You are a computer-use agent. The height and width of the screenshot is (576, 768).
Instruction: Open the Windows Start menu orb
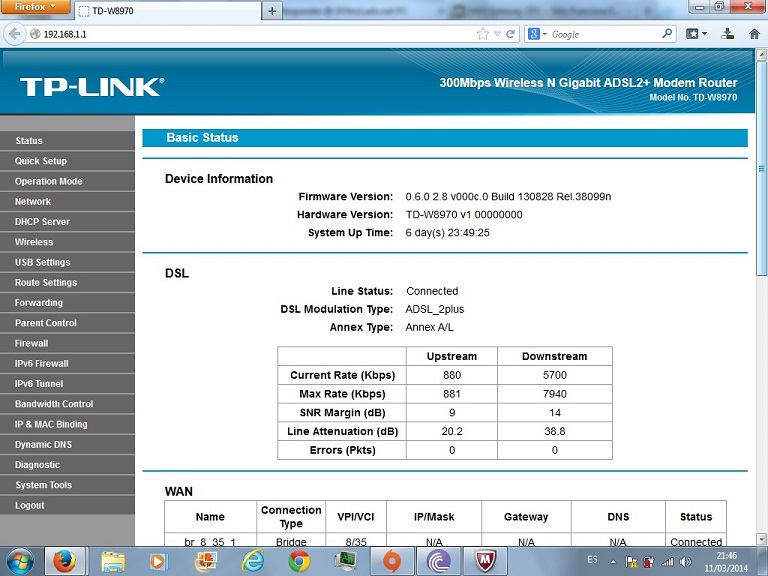coord(20,560)
